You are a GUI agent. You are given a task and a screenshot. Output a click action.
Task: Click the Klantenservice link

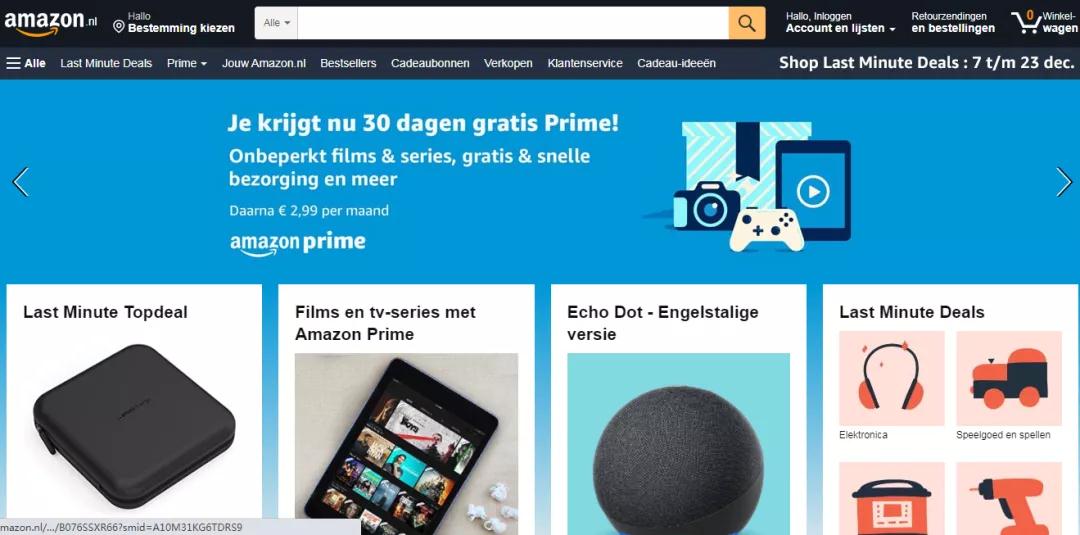(585, 63)
